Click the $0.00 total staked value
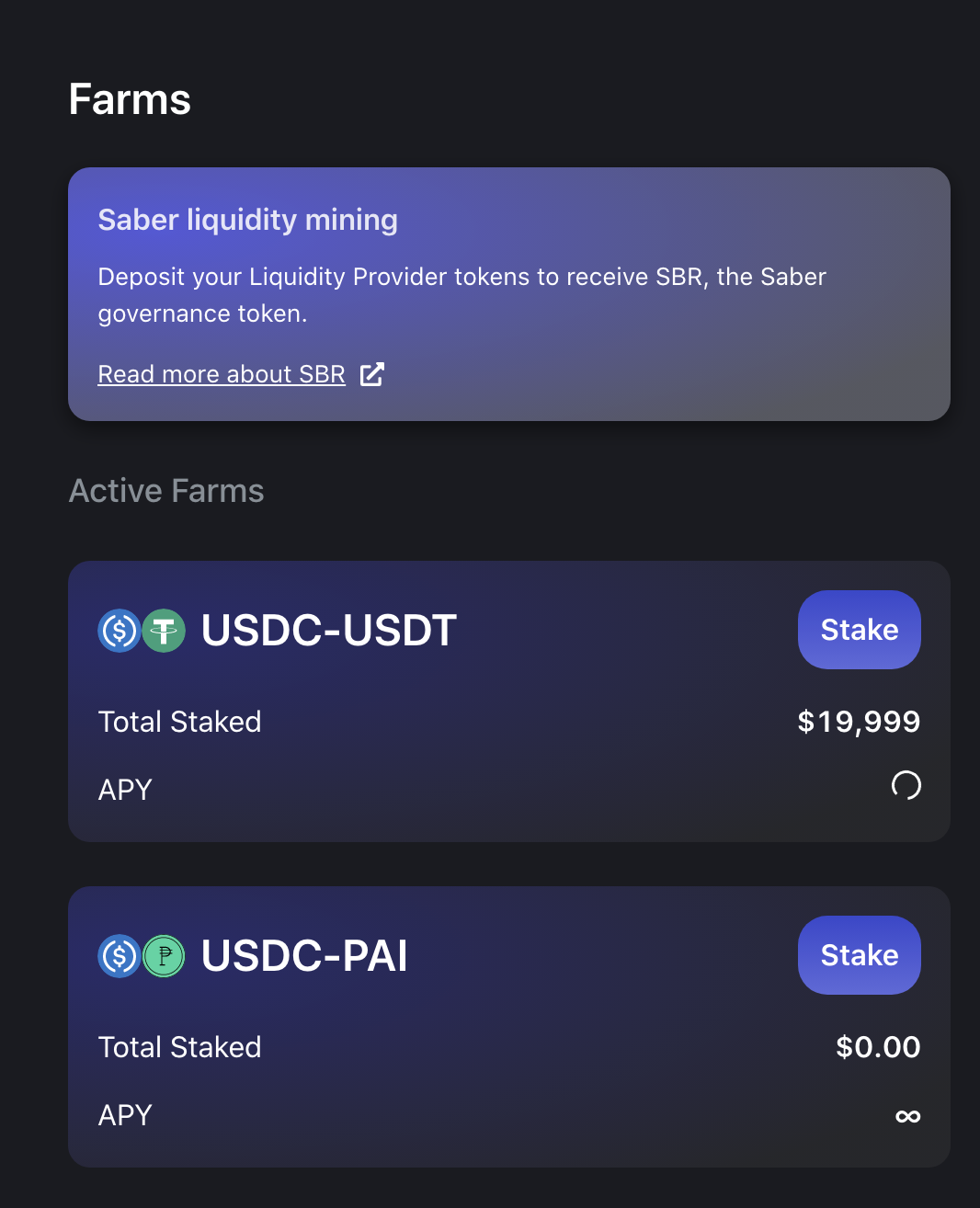Viewport: 980px width, 1208px height. (x=878, y=1047)
